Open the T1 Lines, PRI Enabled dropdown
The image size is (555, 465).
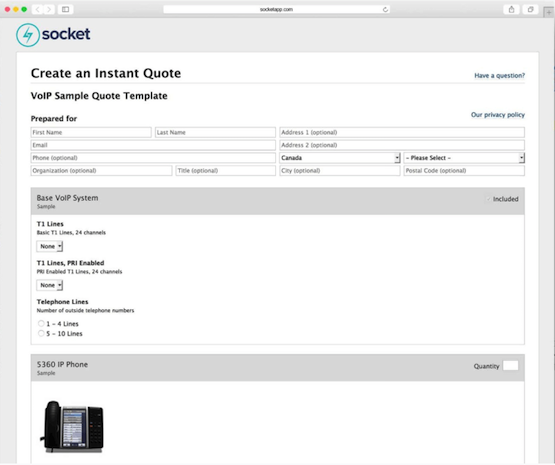point(50,285)
